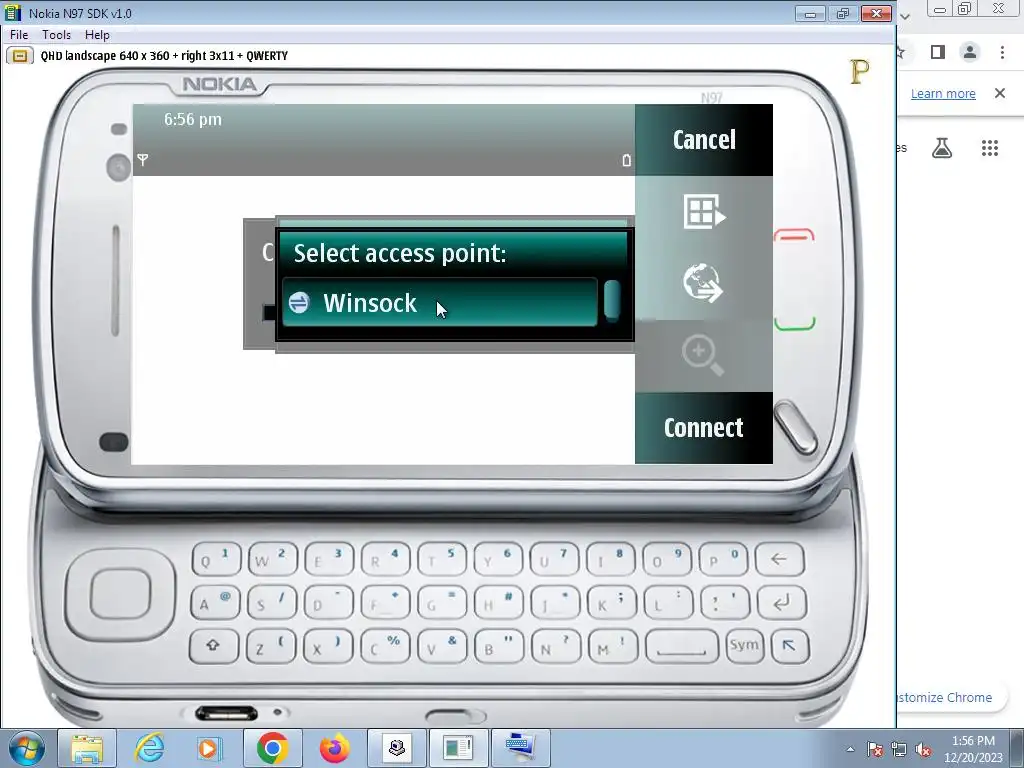Tap the Cancel softkey on phone screen
The image size is (1024, 768).
[704, 140]
